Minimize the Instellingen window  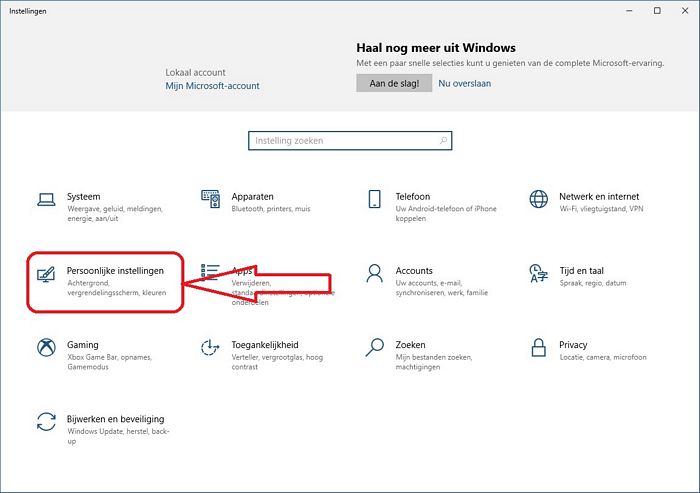point(629,11)
